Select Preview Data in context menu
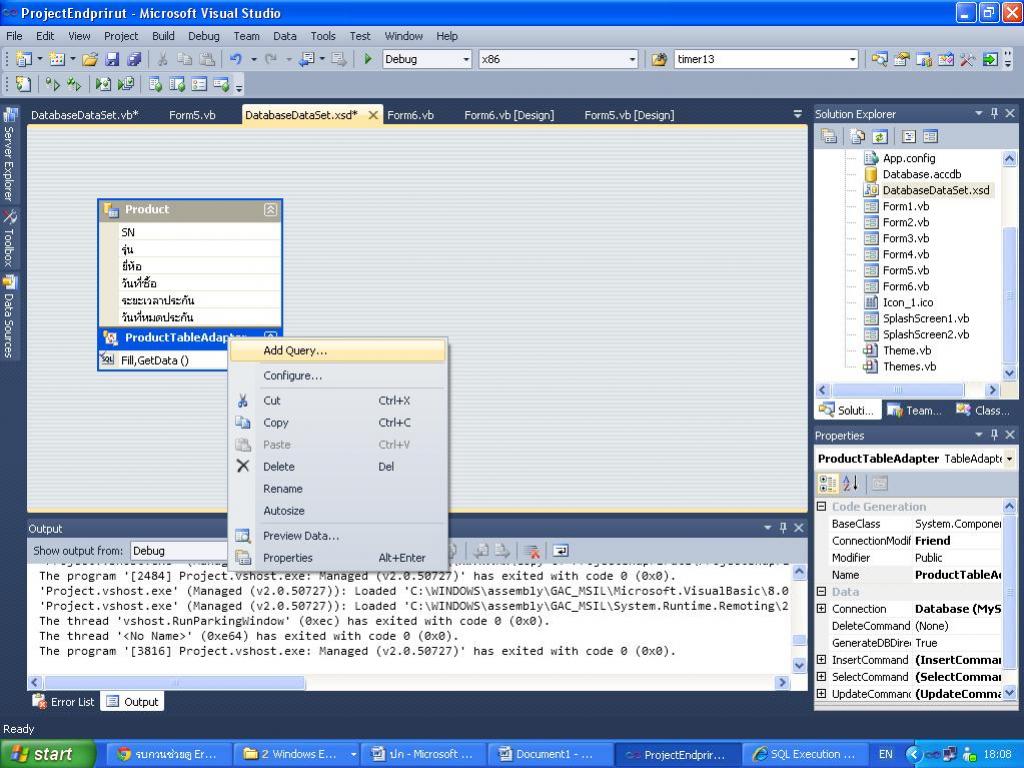This screenshot has width=1024, height=768. point(301,536)
